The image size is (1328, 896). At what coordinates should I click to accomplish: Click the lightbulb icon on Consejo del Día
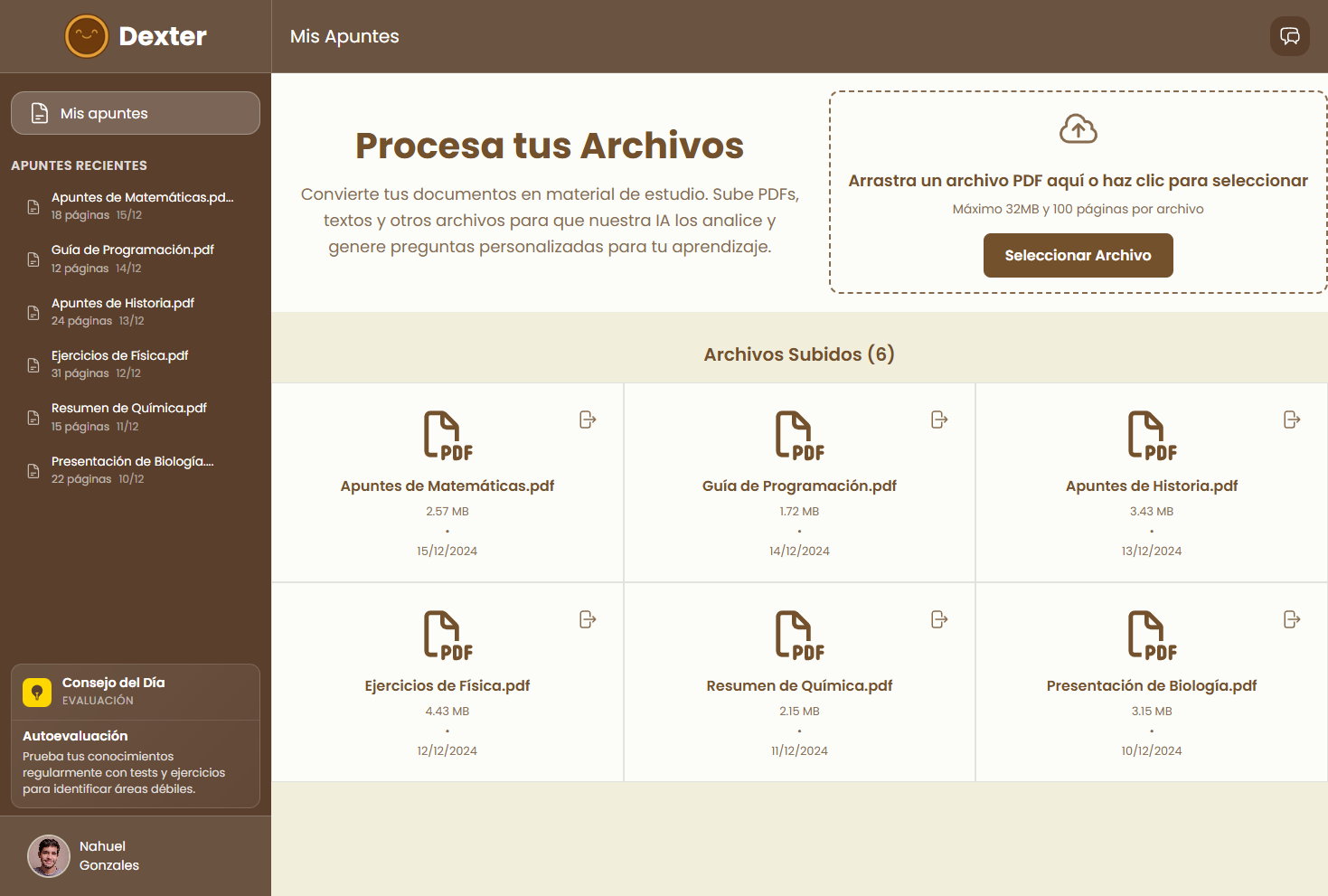click(x=37, y=692)
